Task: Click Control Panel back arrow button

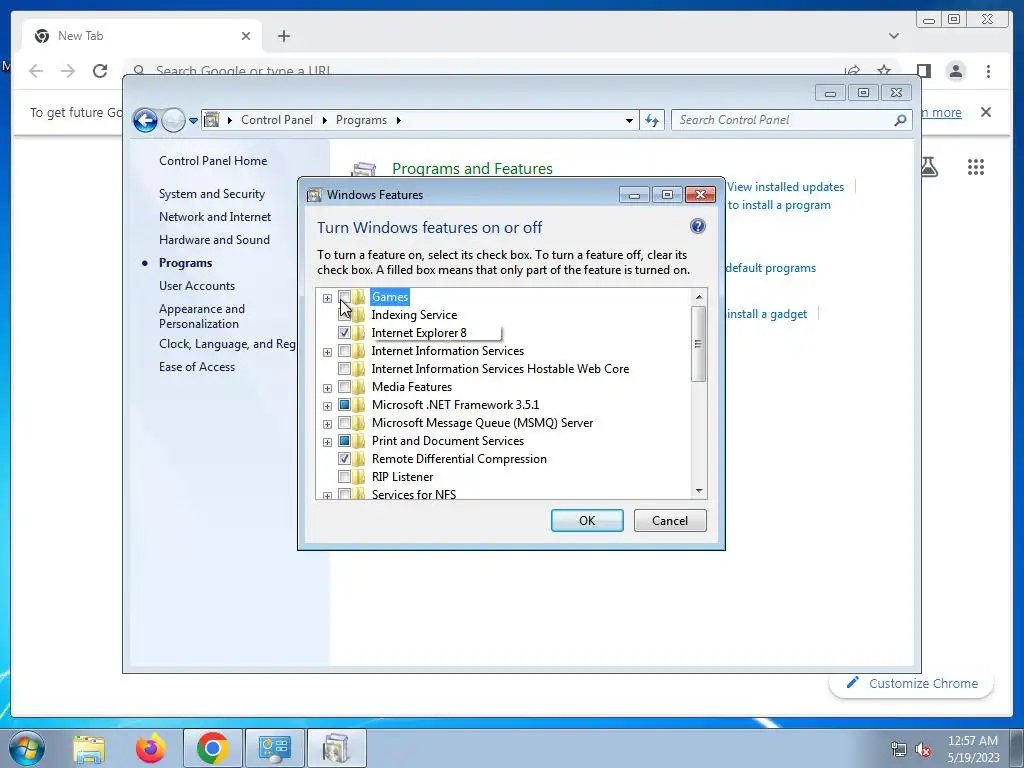Action: (x=145, y=120)
